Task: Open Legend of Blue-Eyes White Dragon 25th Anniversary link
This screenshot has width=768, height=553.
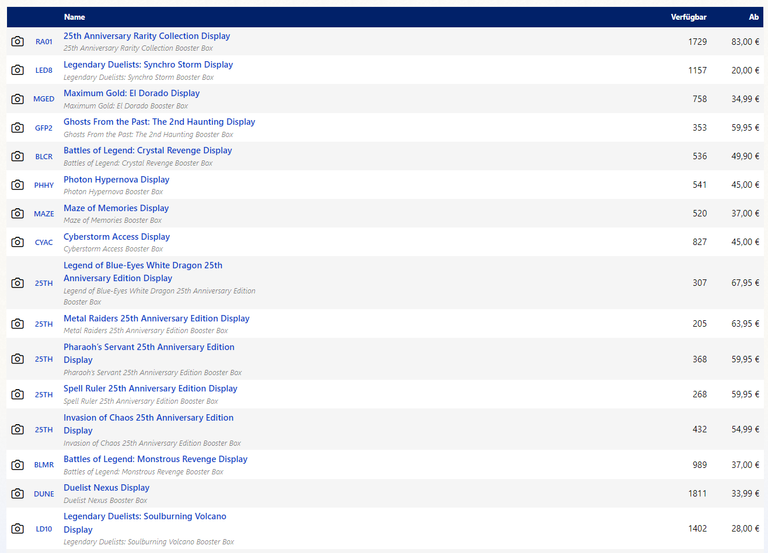Action: (143, 271)
